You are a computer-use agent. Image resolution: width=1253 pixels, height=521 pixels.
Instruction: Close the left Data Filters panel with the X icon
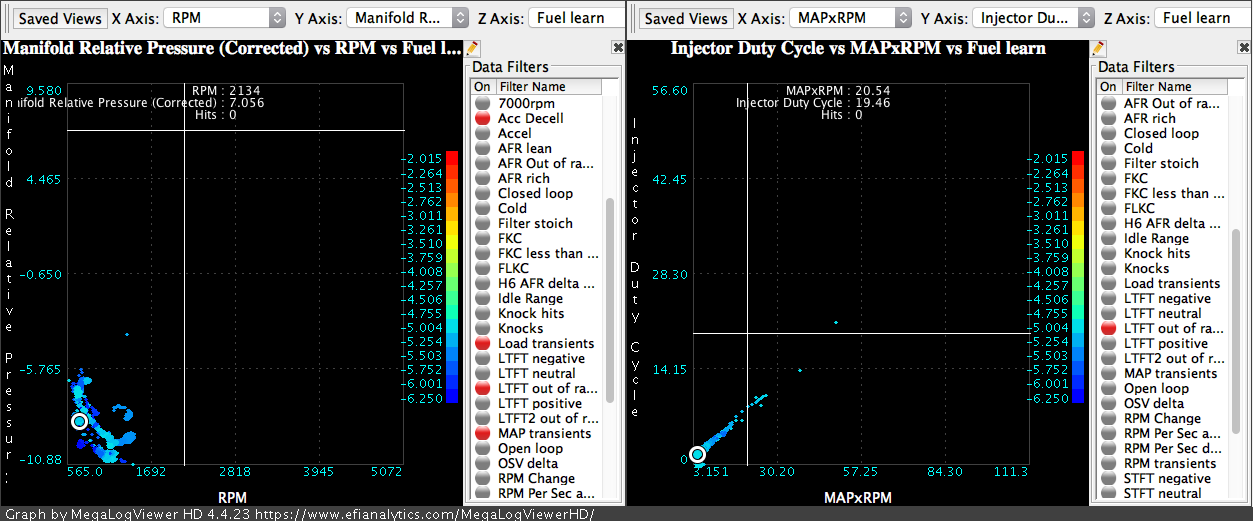tap(618, 48)
